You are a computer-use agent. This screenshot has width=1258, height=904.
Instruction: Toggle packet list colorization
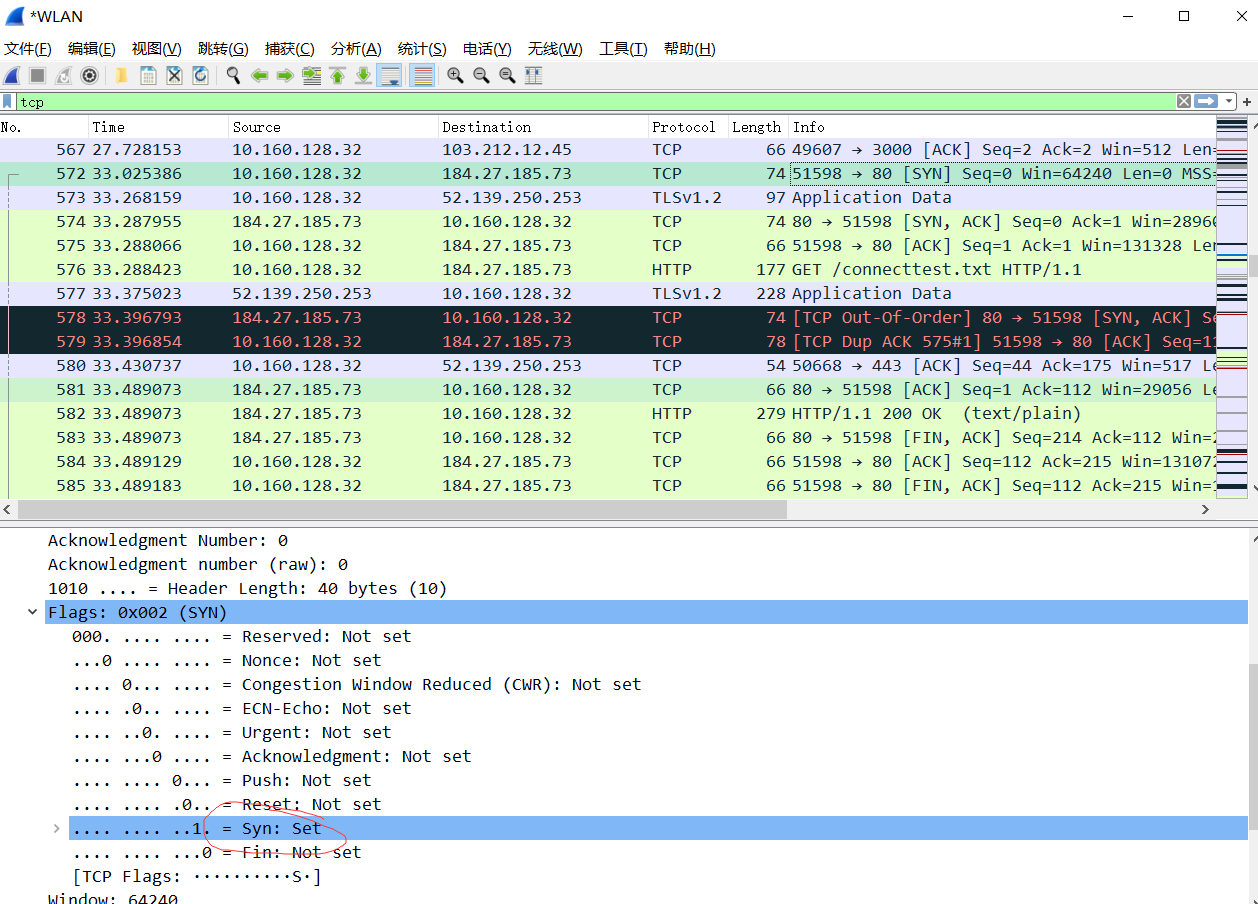422,75
